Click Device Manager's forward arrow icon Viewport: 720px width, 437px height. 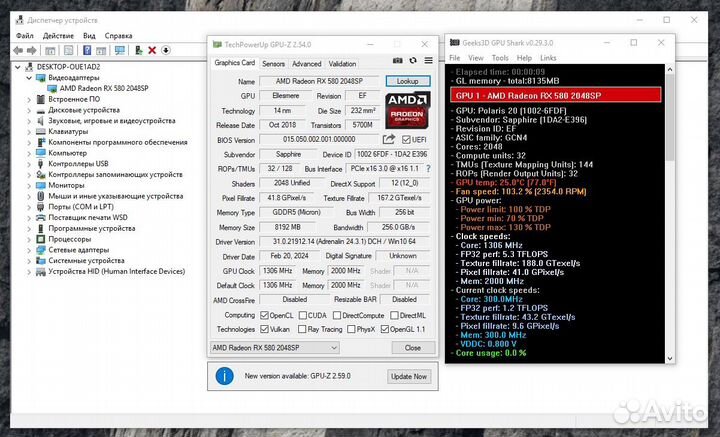pyautogui.click(x=32, y=50)
